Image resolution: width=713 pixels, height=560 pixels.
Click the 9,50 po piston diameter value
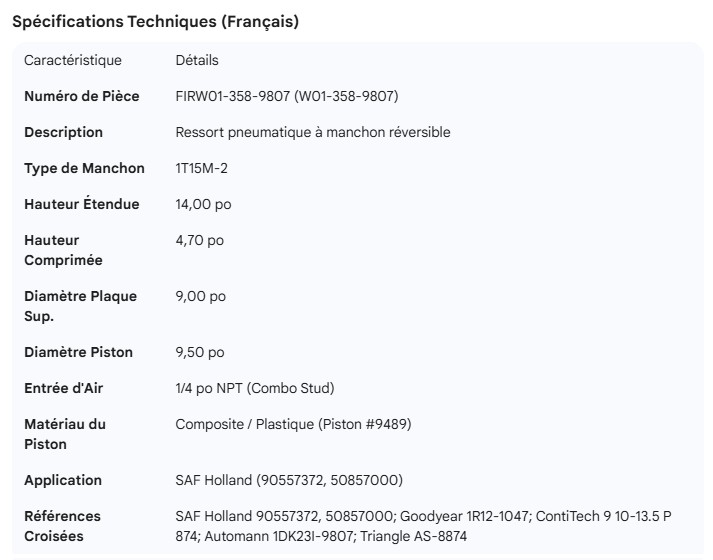200,352
